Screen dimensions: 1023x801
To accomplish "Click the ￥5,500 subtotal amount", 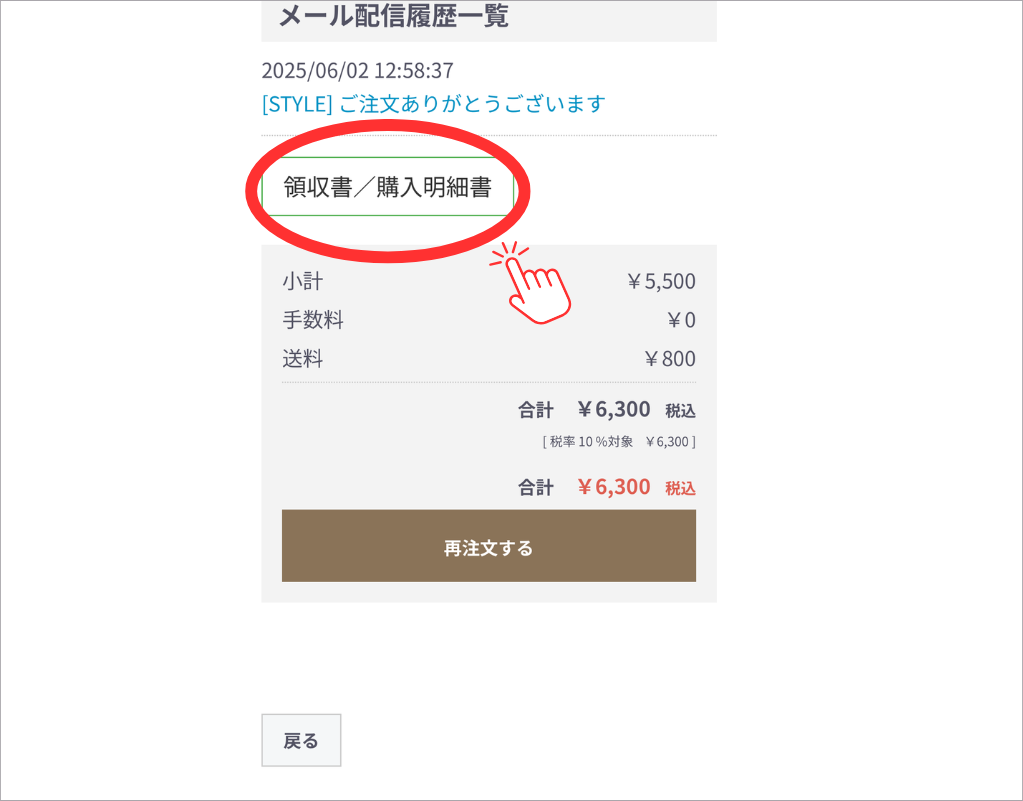I will (x=660, y=281).
